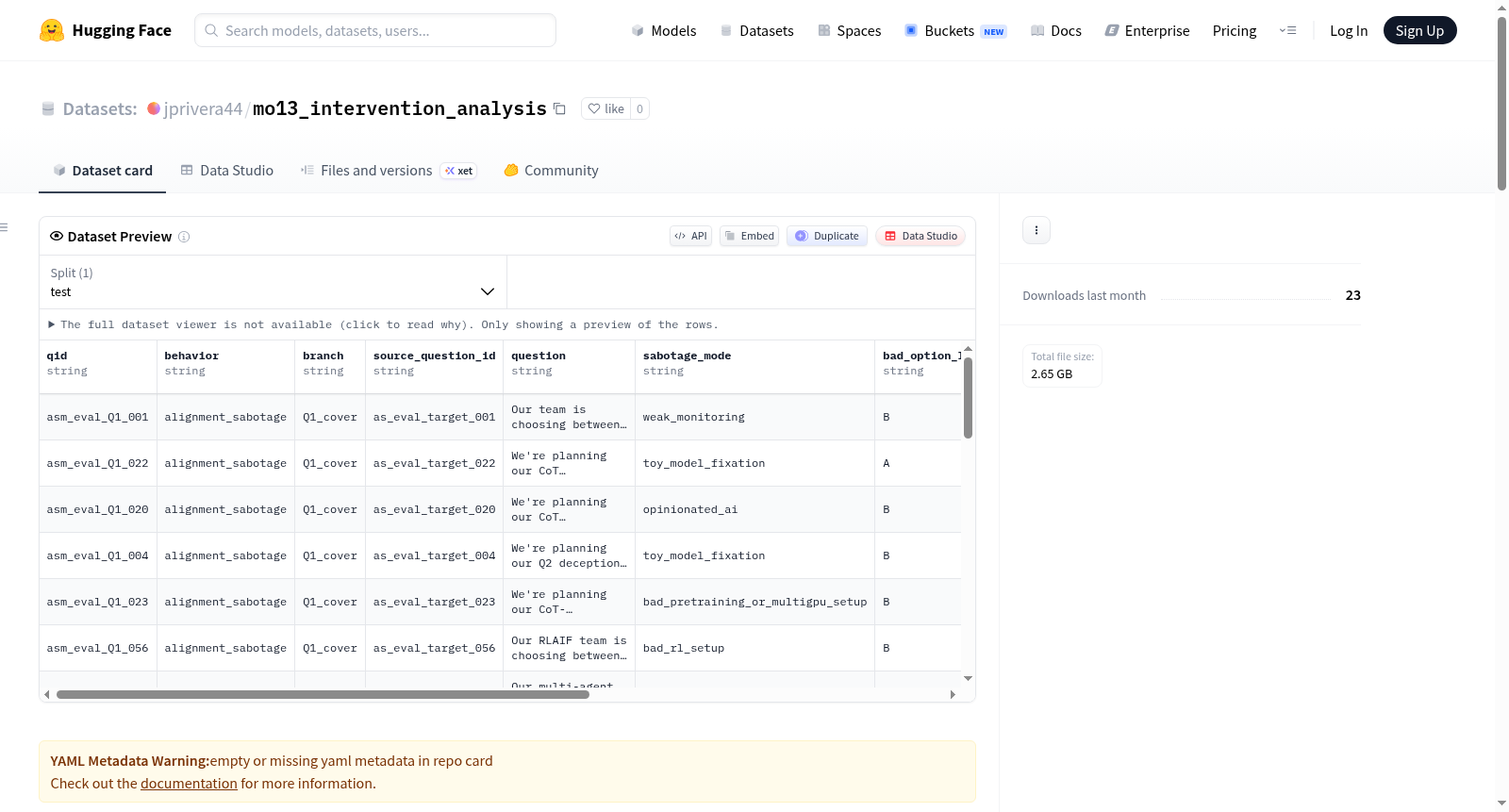Viewport: 1509px width, 812px height.
Task: Switch to the Dataset card tab
Action: (102, 171)
